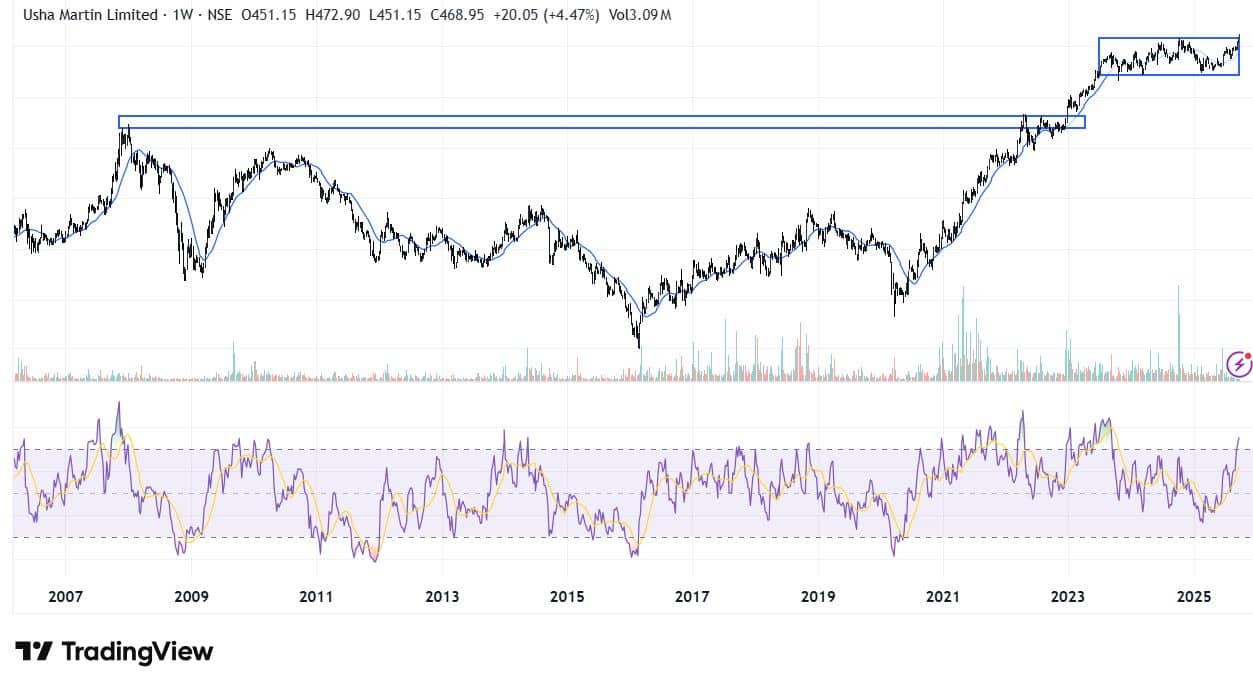Click the TradingView logo icon
This screenshot has width=1253, height=689.
click(33, 652)
